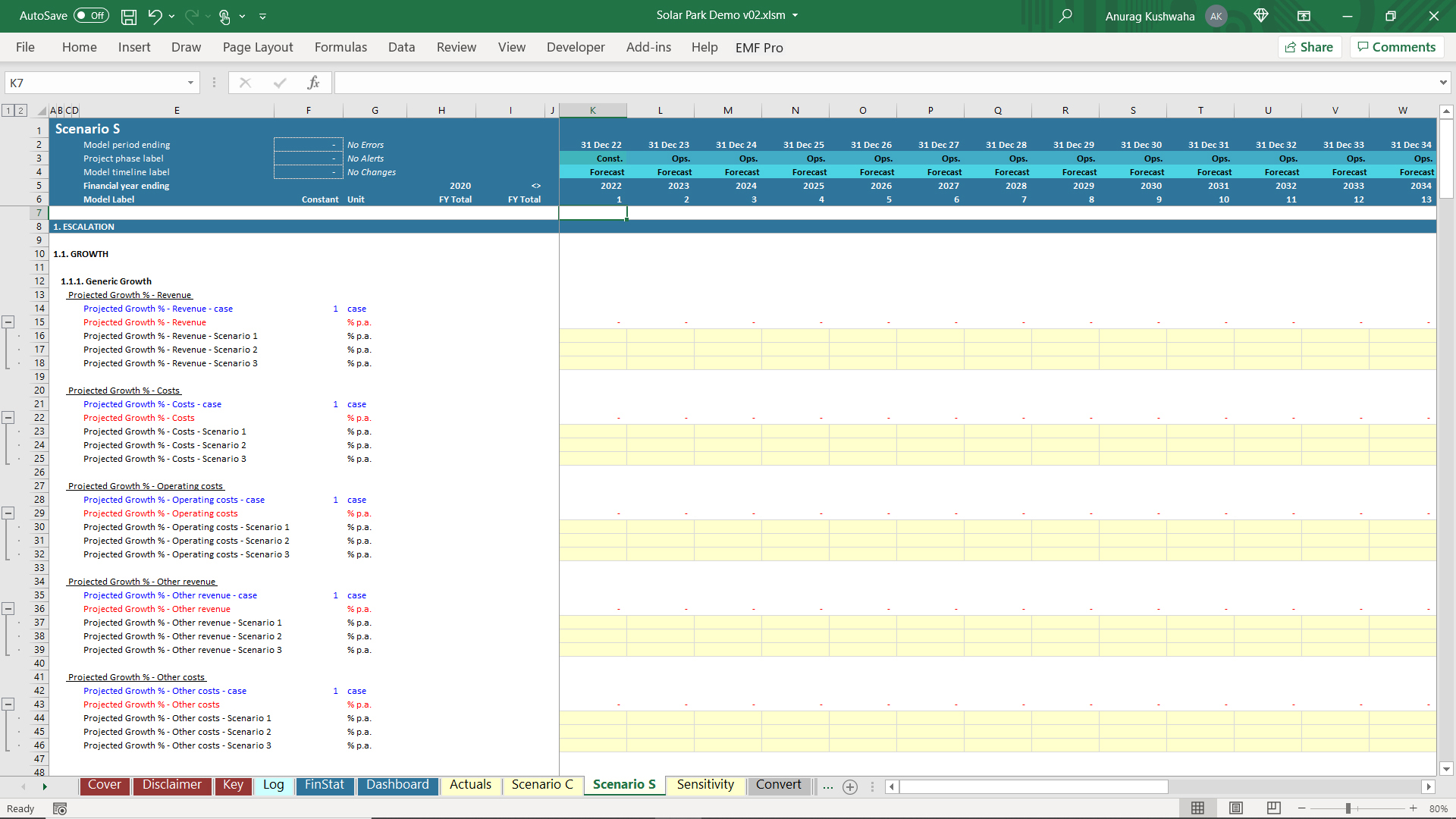Click the new sheet plus icon
This screenshot has width=1456, height=819.
coord(850,787)
